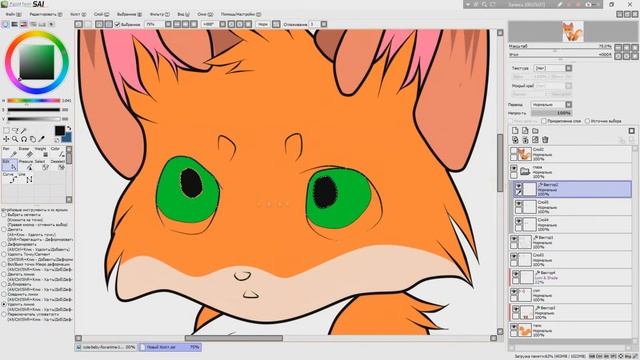This screenshot has height=360, width=640.
Task: Hide the Слой4 layer eye
Action: point(519,221)
